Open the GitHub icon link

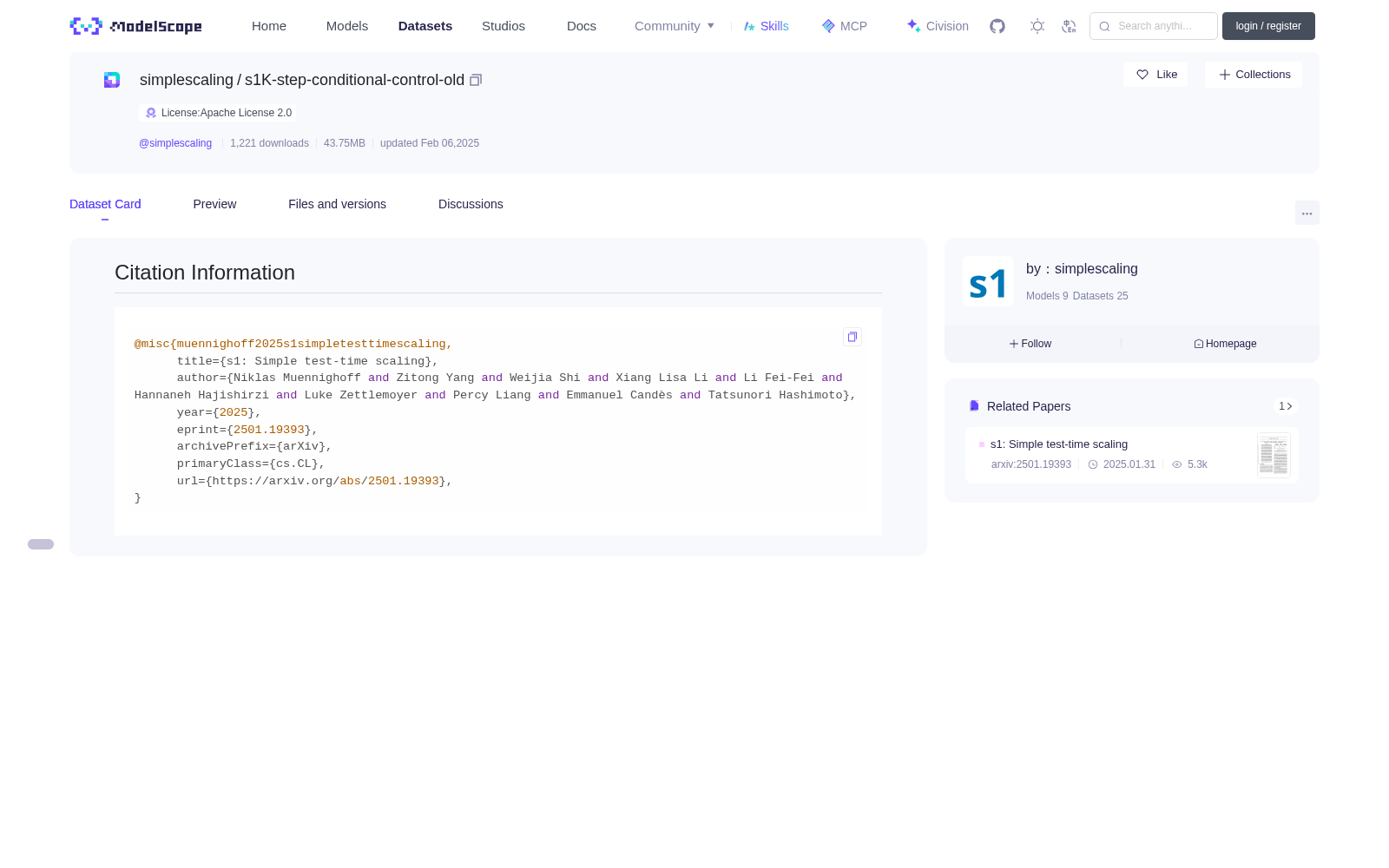997,26
